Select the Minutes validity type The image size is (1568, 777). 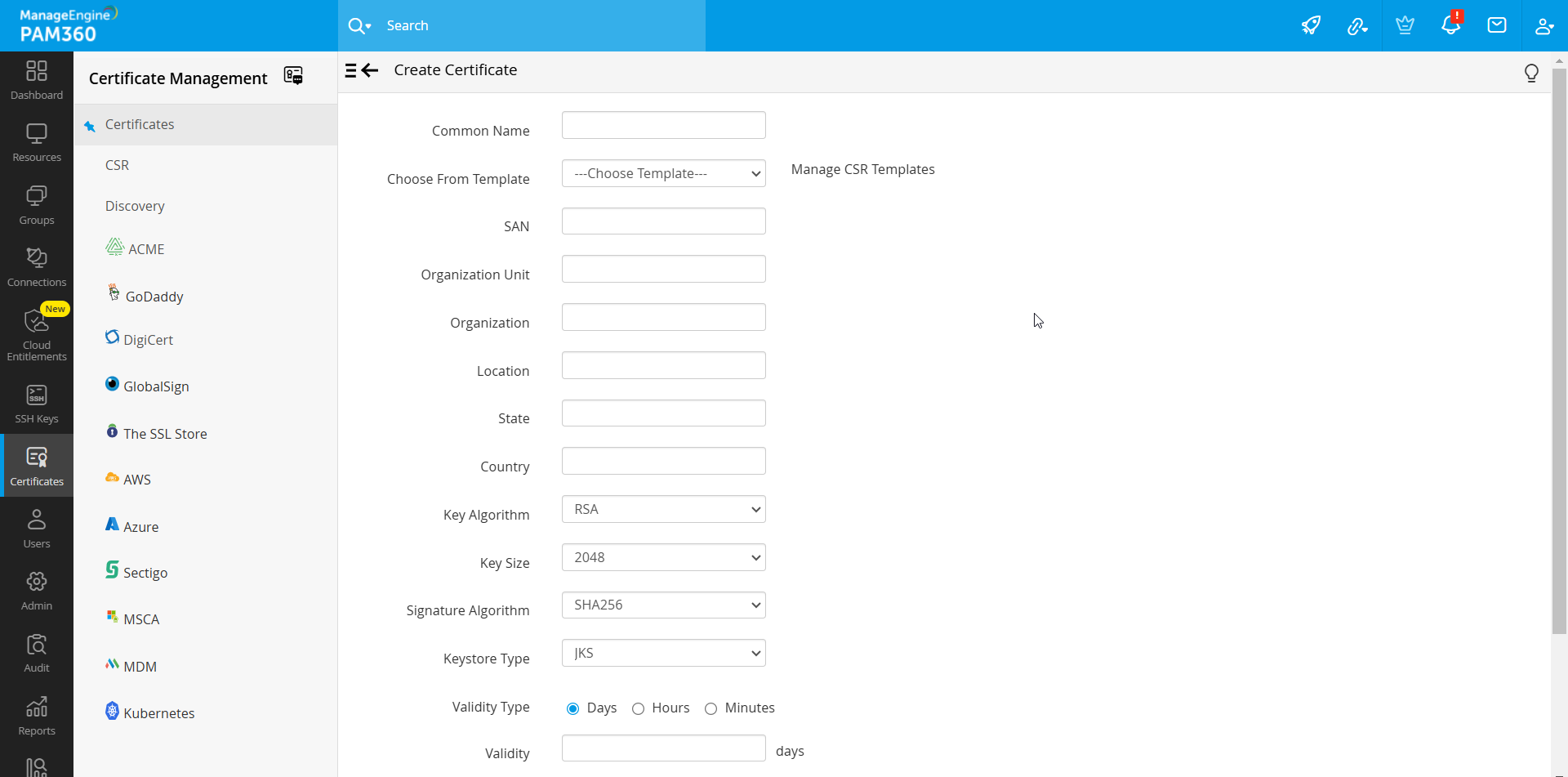tap(711, 708)
